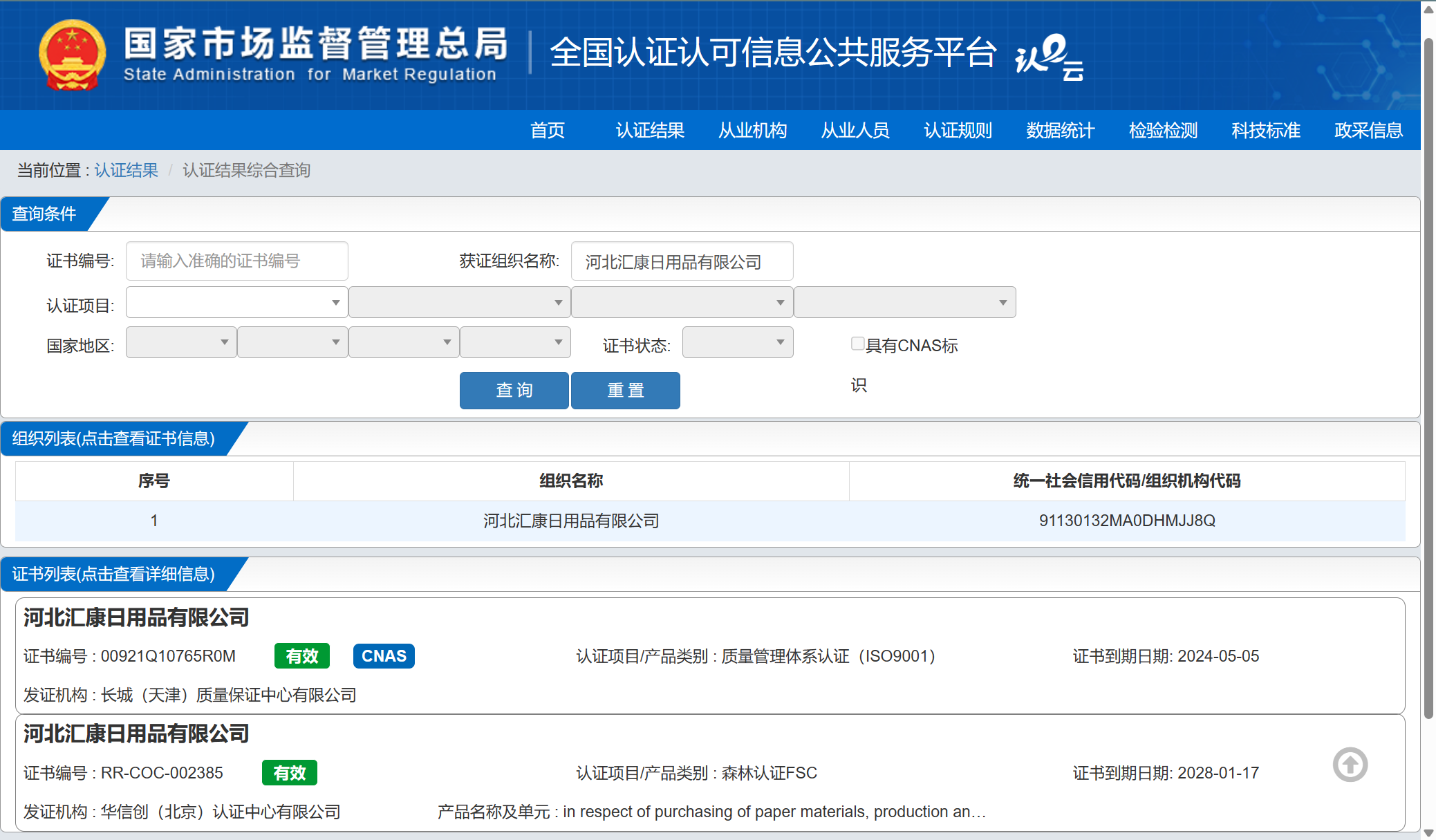Click the national emblem logo

click(x=73, y=55)
